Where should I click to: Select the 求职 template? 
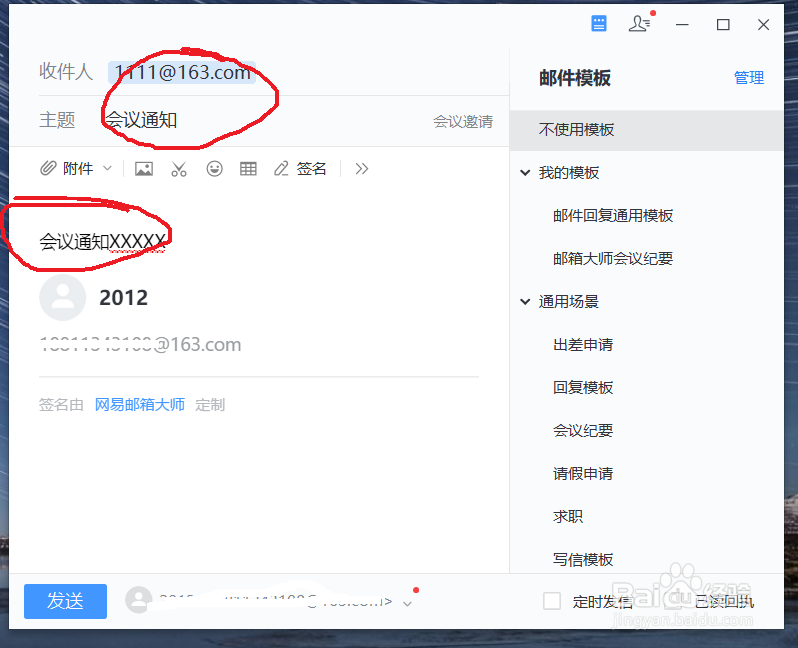(568, 517)
